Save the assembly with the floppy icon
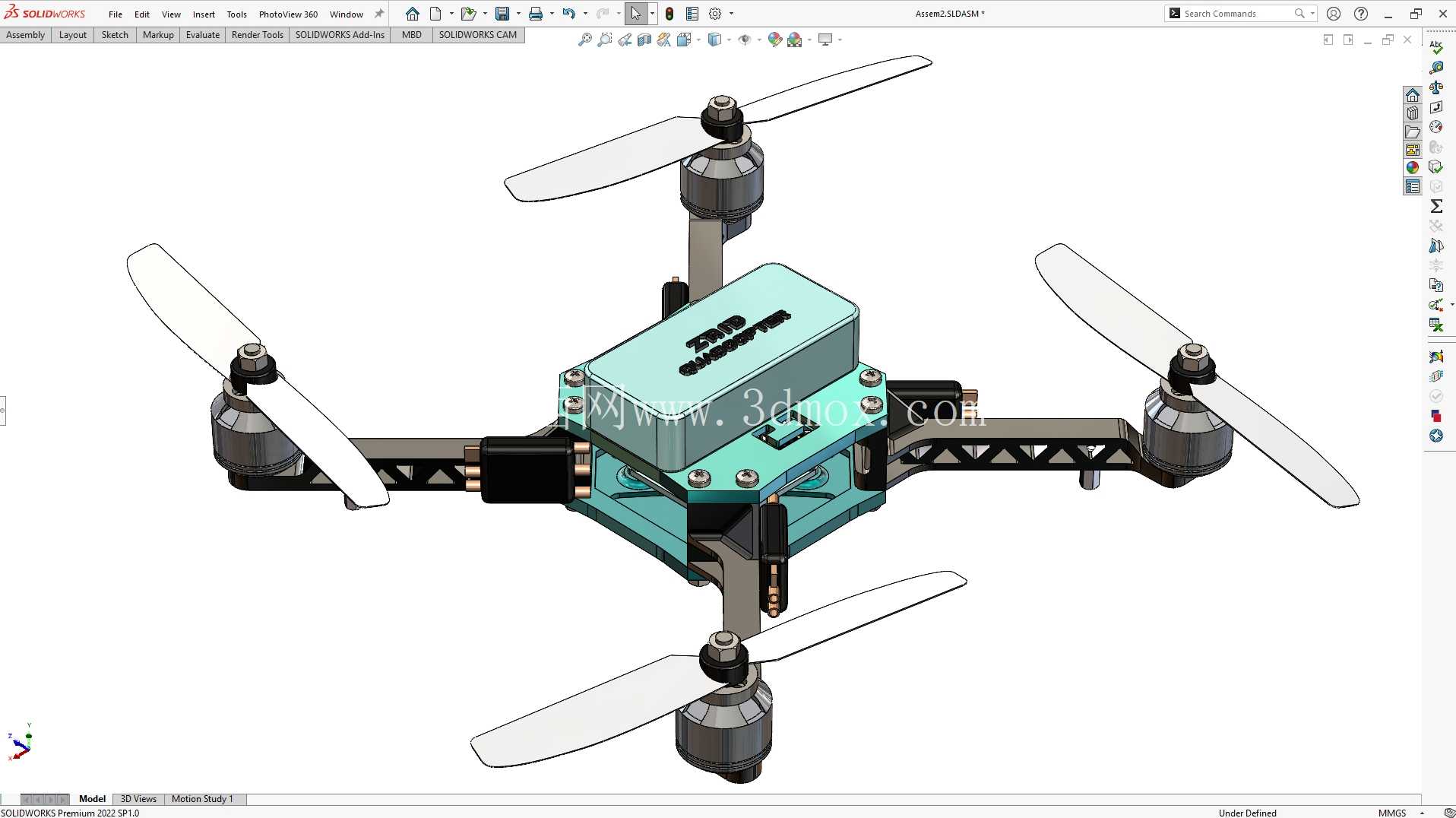This screenshot has height=818, width=1456. click(x=502, y=14)
